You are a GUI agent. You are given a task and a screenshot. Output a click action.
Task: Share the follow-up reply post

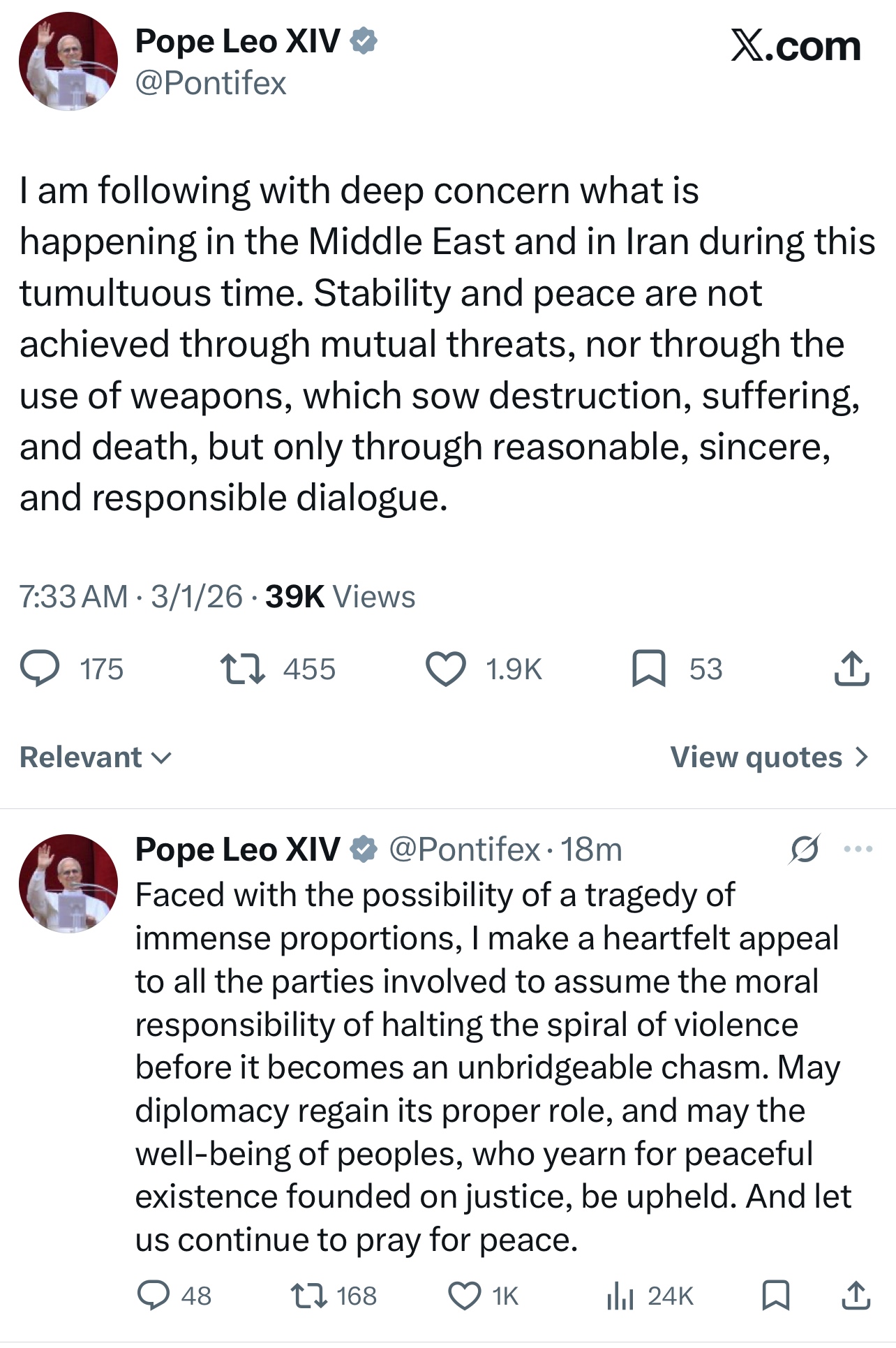tap(856, 1296)
